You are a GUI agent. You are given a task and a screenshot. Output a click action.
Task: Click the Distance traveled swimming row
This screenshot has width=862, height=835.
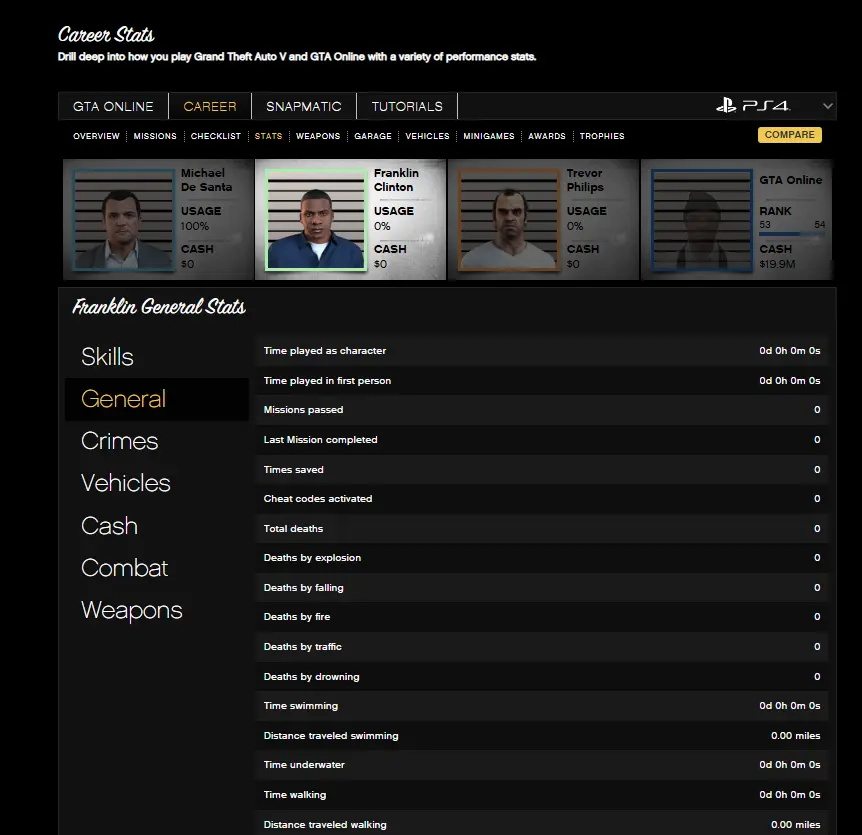(541, 736)
